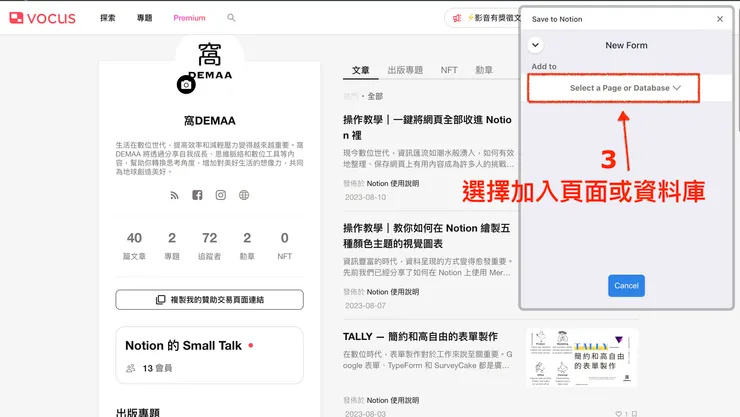The height and width of the screenshot is (417, 740).
Task: Click the 13 會員 members count
Action: pos(157,368)
